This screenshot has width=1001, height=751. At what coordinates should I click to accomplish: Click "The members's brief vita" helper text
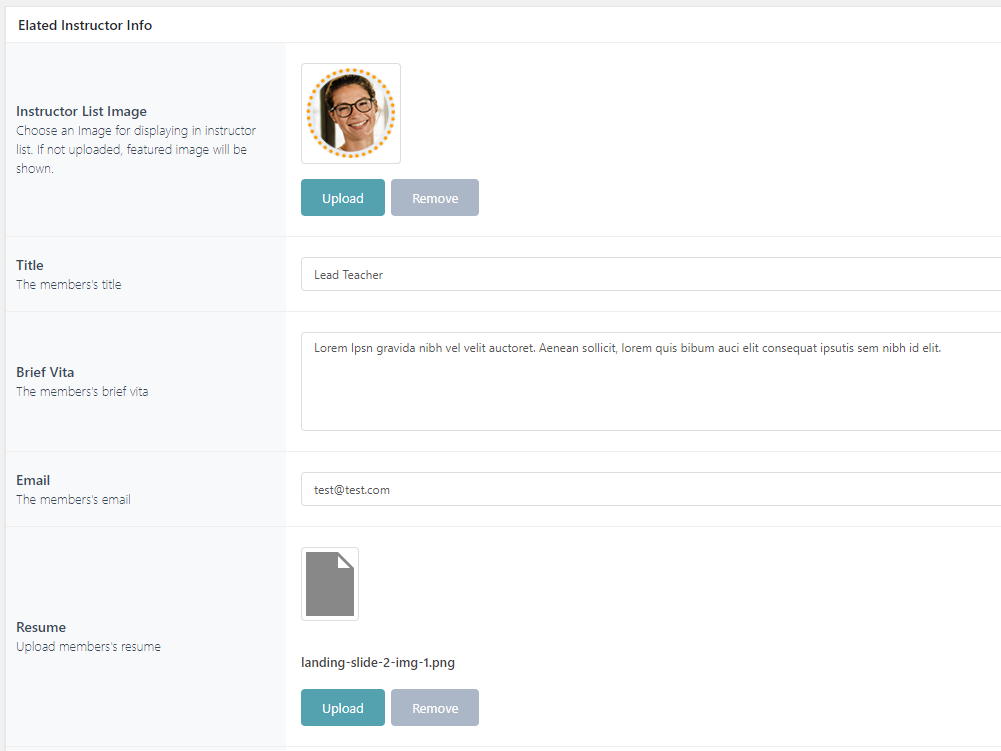tap(82, 392)
